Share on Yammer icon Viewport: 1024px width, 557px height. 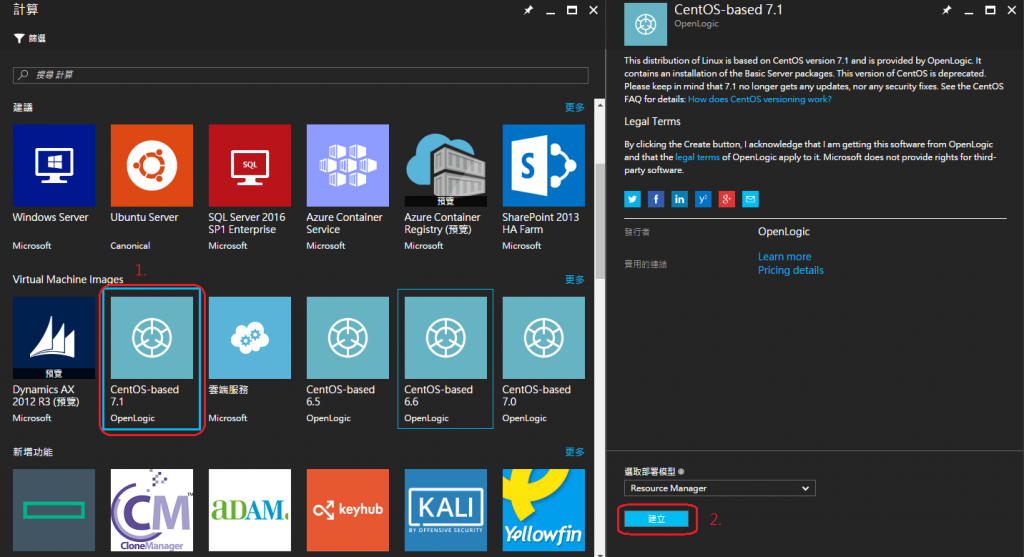(703, 199)
